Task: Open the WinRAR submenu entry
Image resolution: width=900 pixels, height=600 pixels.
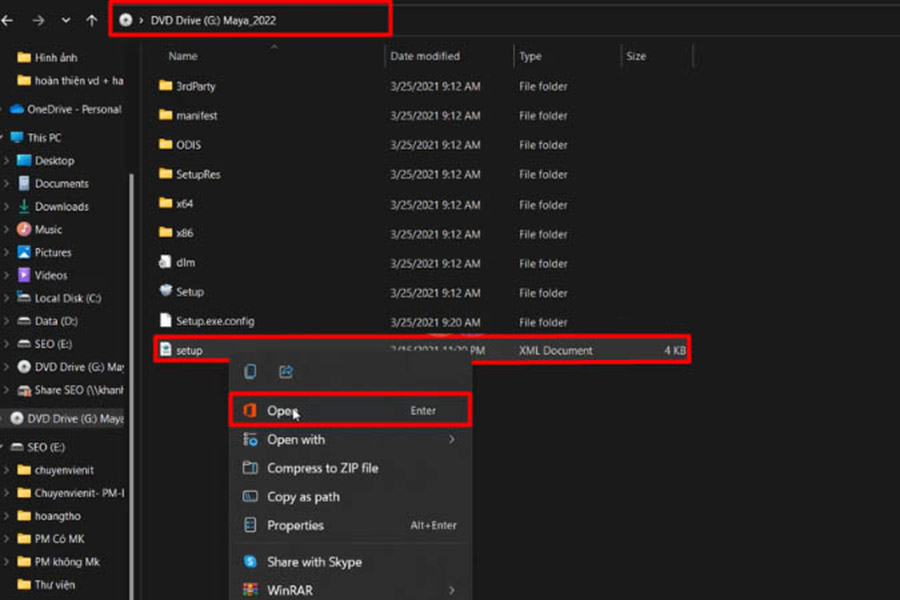Action: point(351,590)
